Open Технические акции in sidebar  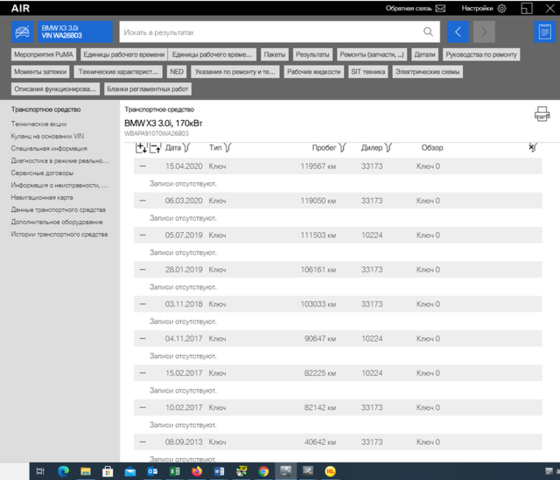39,124
